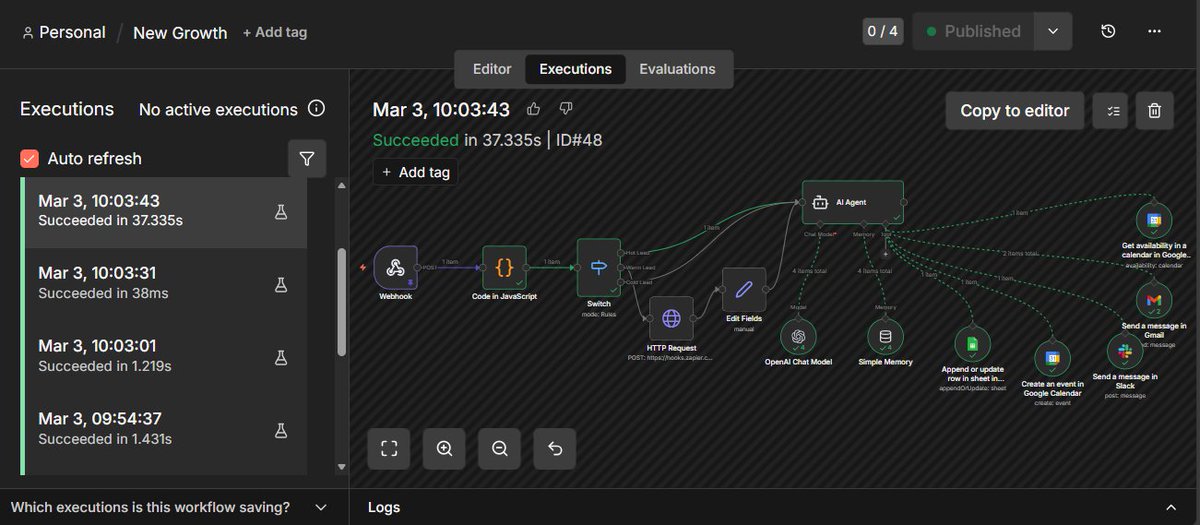
Task: Click the fit to view icon
Action: pos(389,449)
